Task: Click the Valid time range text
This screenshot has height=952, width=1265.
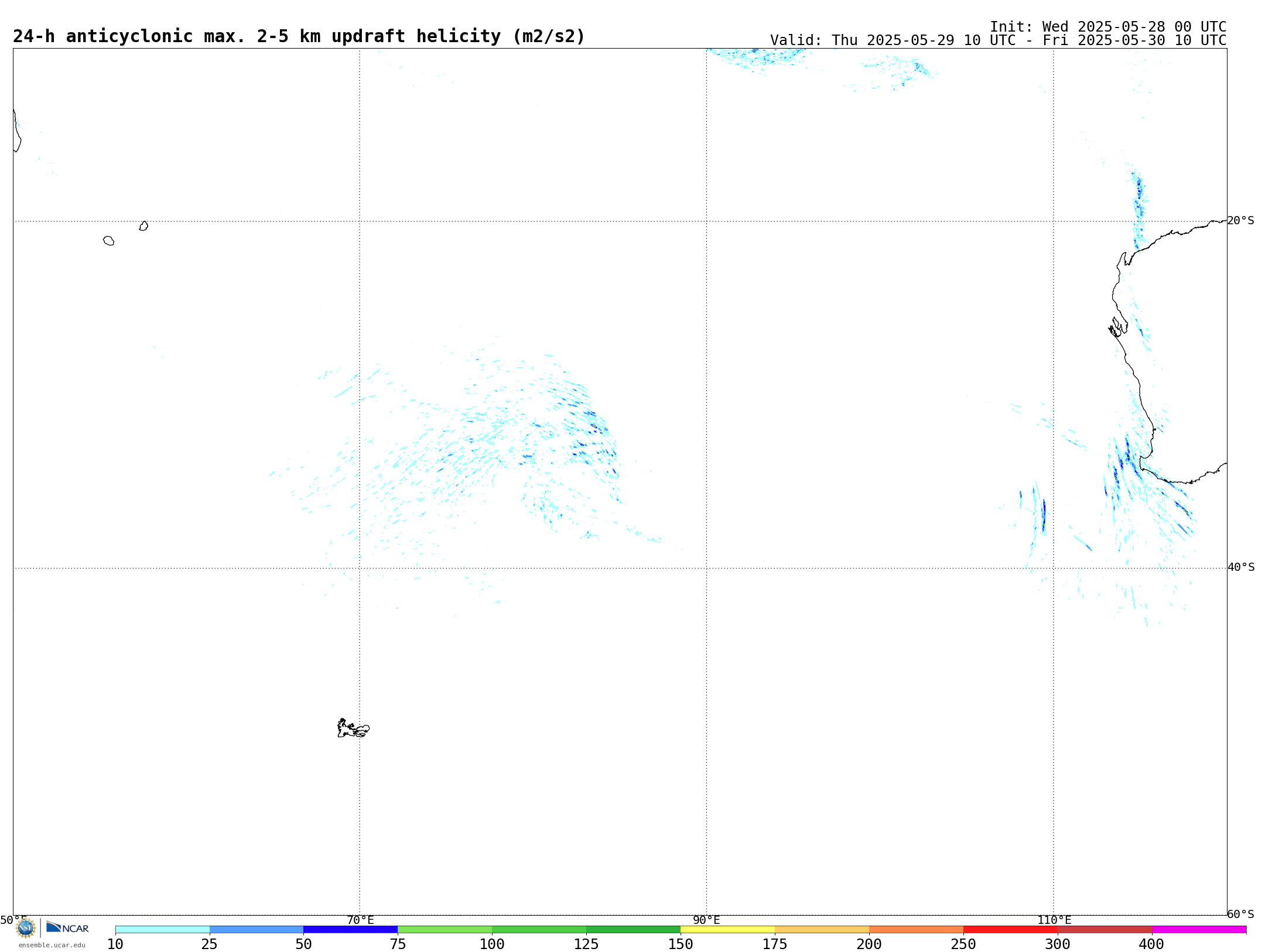Action: click(998, 40)
